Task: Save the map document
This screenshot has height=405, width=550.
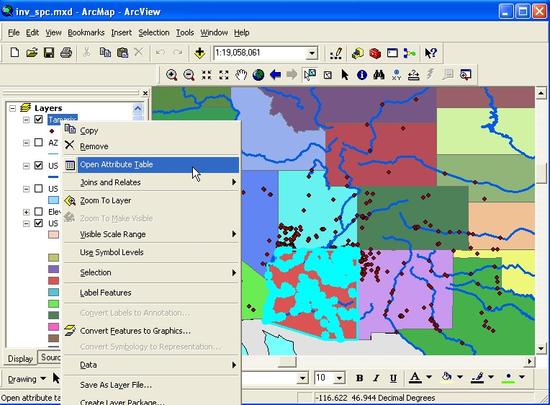Action: pyautogui.click(x=49, y=53)
